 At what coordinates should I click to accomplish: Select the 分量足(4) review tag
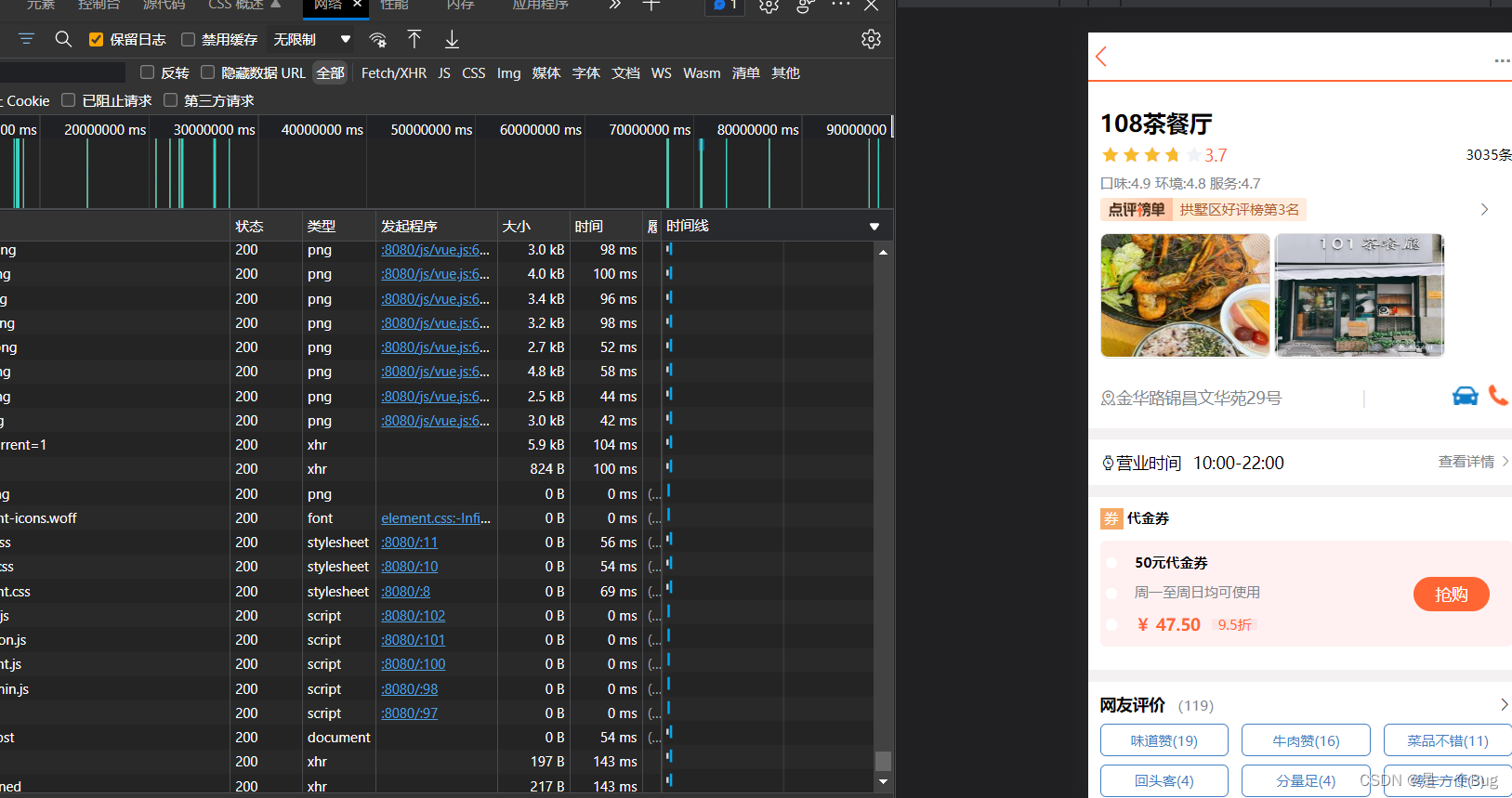click(1306, 780)
